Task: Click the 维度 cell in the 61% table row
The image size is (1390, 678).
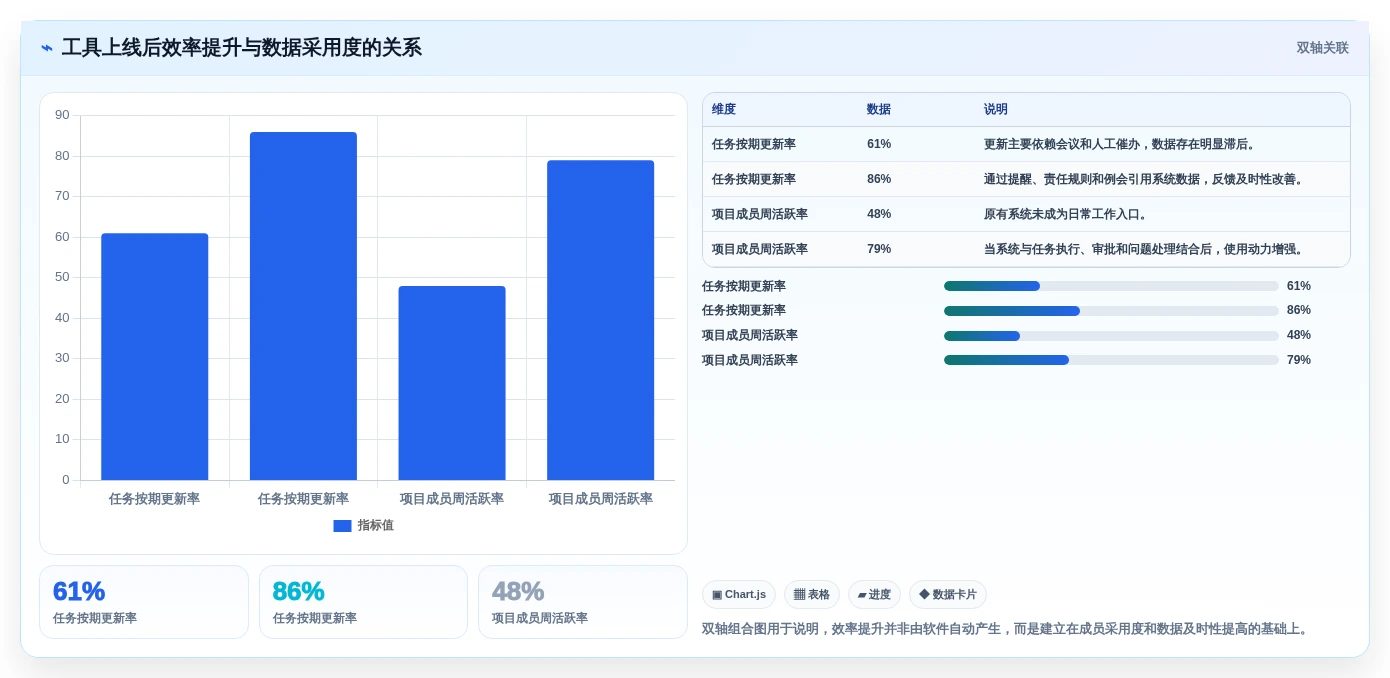Action: tap(754, 144)
